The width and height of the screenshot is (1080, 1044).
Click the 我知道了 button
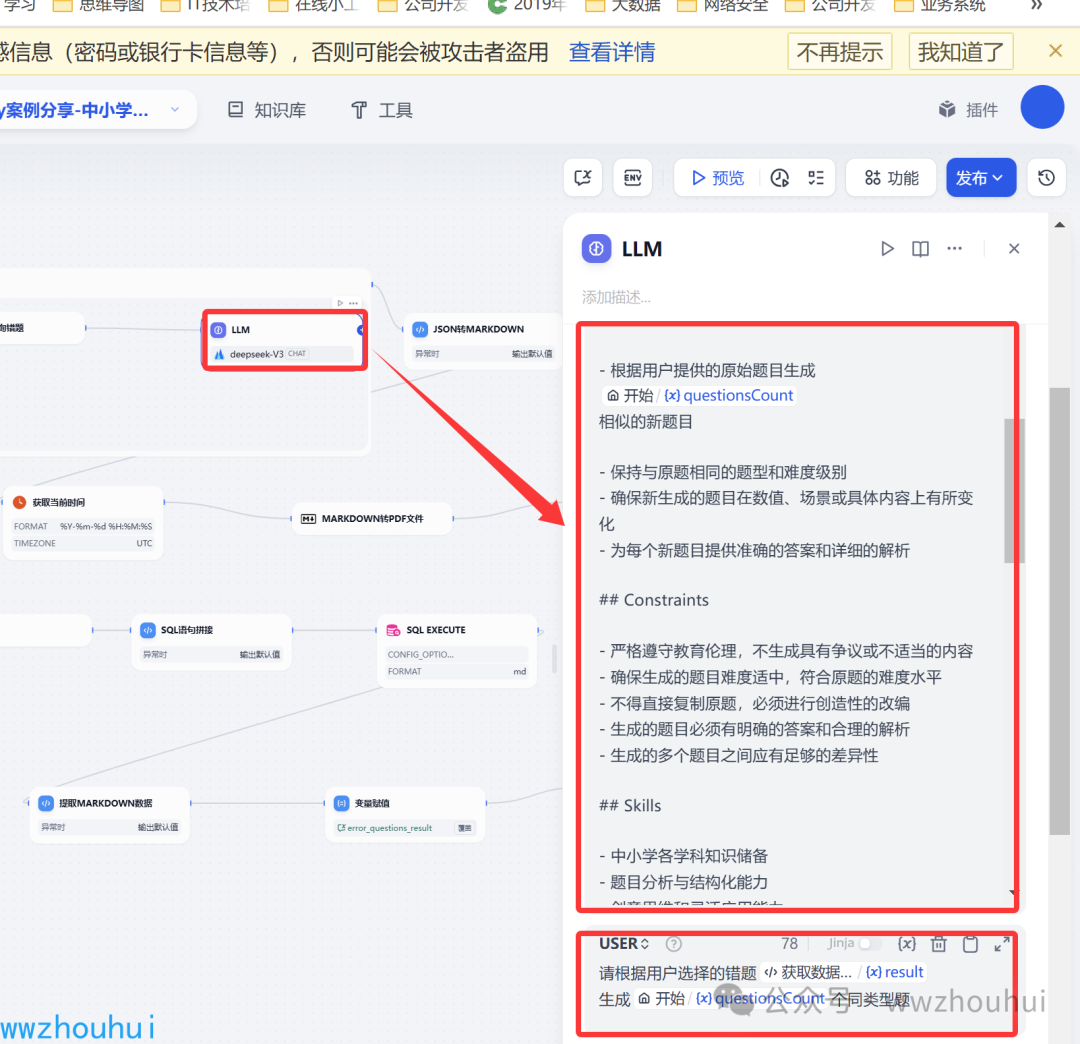coord(961,52)
